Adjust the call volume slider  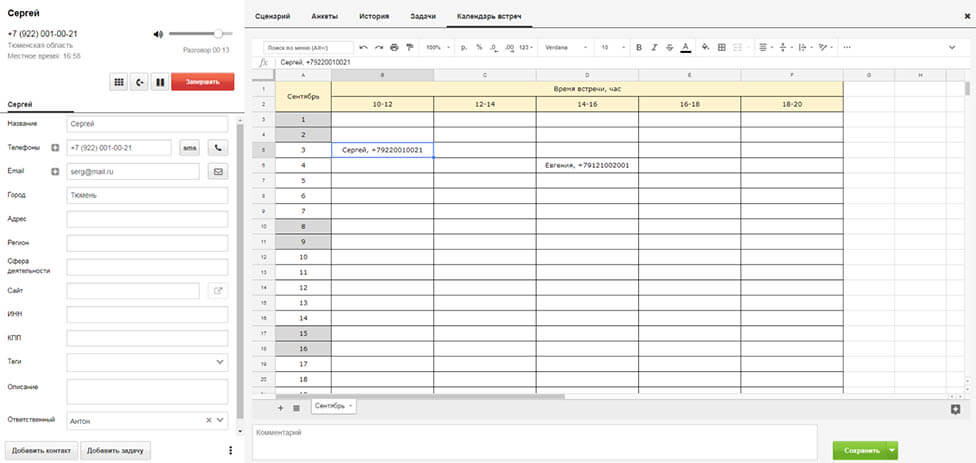217,34
